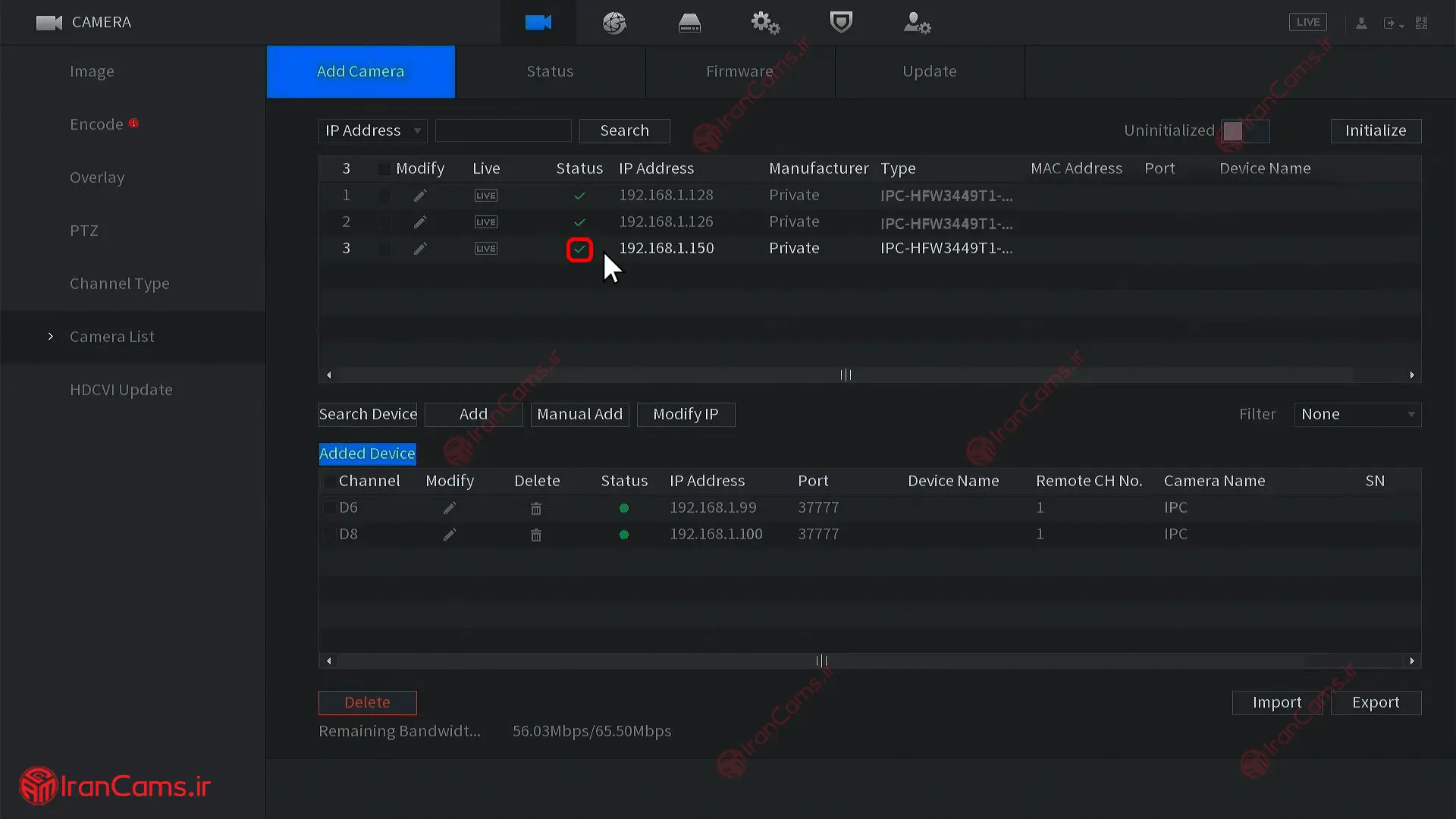
Task: Toggle the Uninitialized switch
Action: (x=1245, y=131)
